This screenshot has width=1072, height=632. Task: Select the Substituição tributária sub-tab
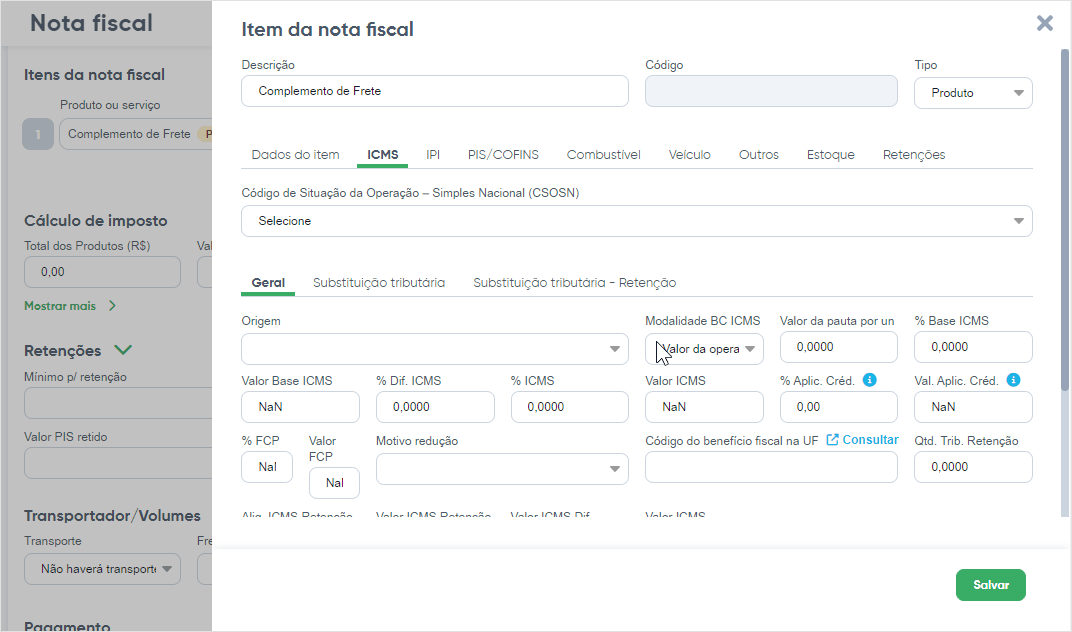tap(379, 283)
